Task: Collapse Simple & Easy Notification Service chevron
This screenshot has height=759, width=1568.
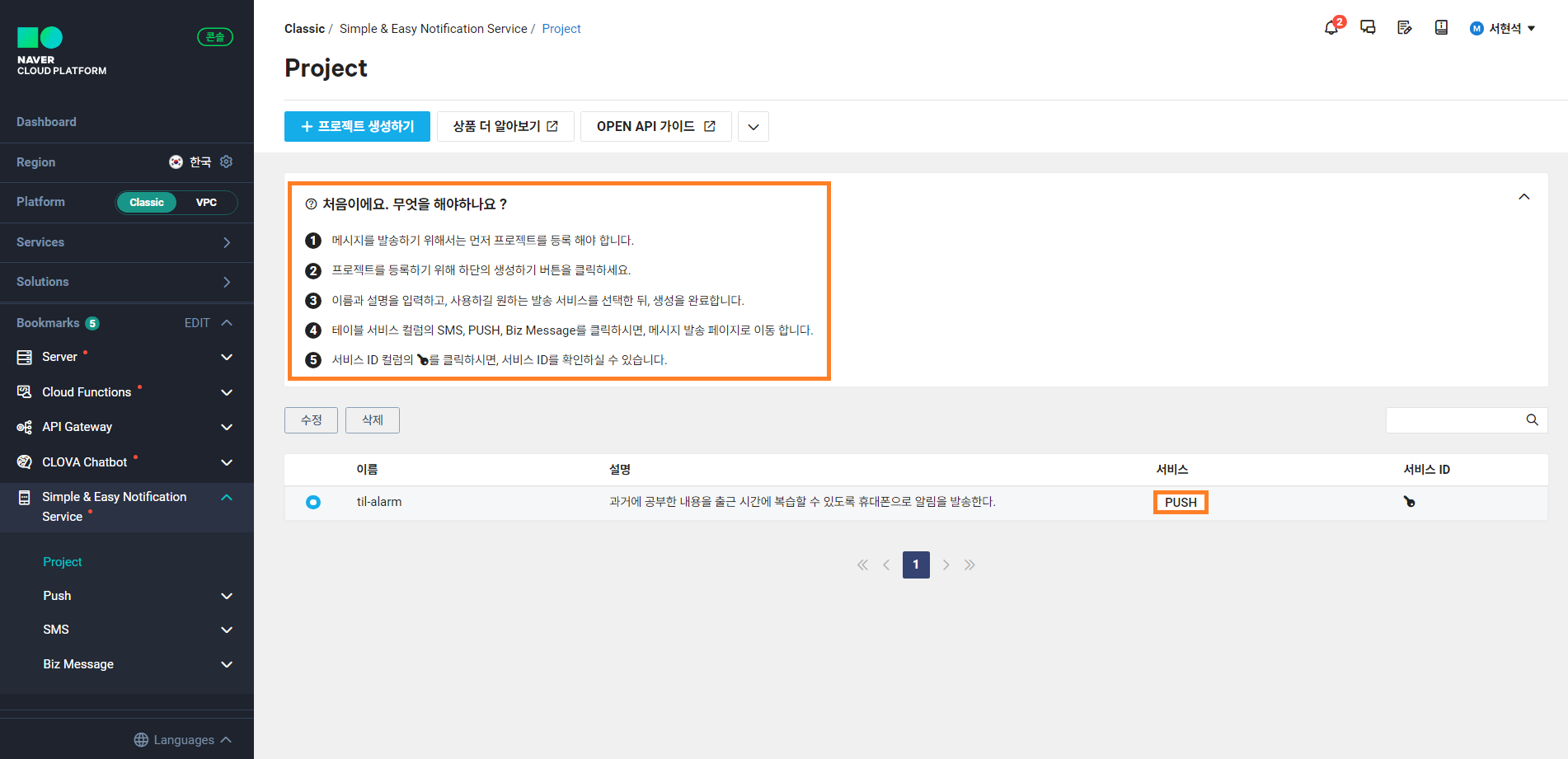Action: 227,497
